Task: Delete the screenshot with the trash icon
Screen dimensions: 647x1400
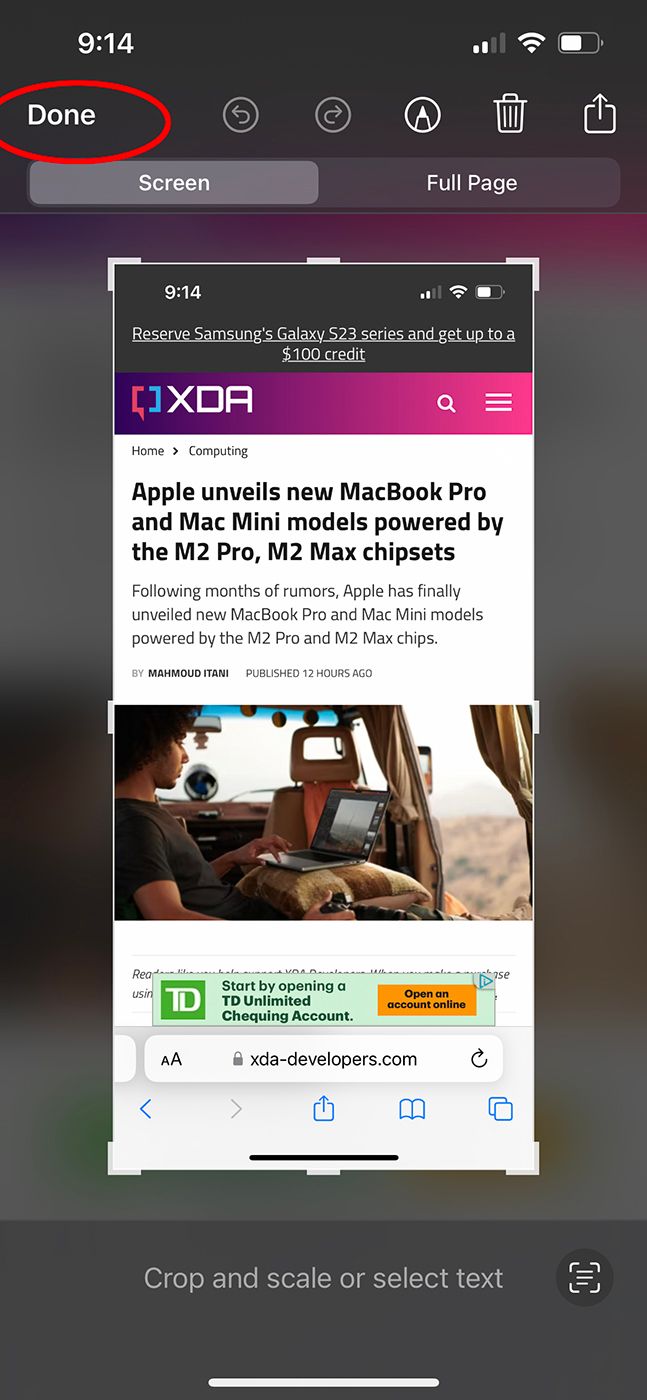Action: click(x=510, y=115)
